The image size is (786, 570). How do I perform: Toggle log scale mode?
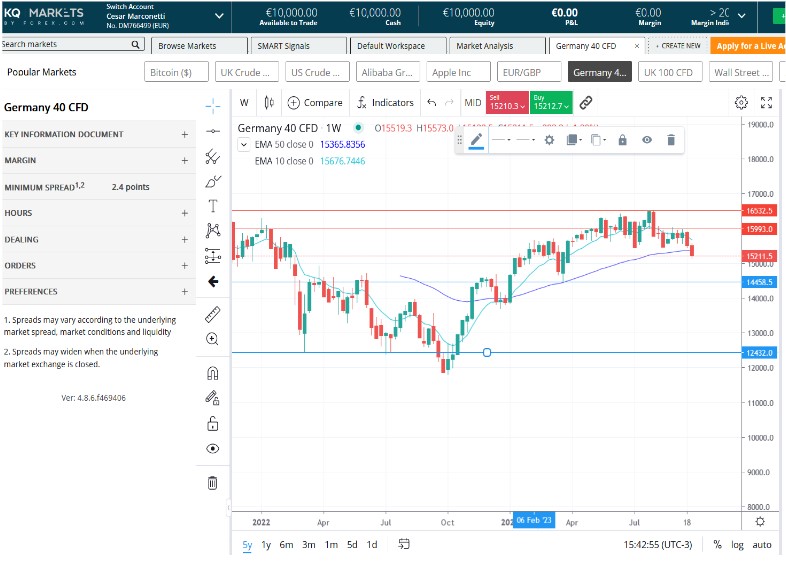(x=737, y=544)
